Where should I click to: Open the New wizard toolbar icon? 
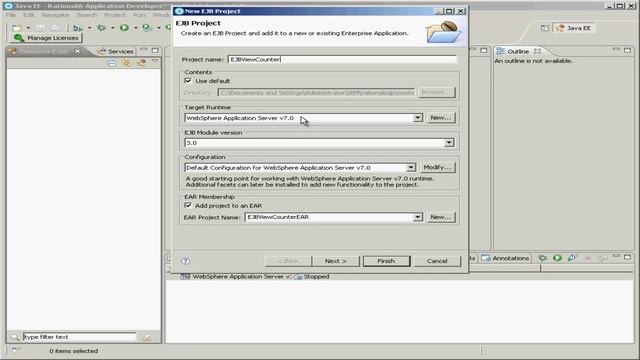[x=17, y=28]
